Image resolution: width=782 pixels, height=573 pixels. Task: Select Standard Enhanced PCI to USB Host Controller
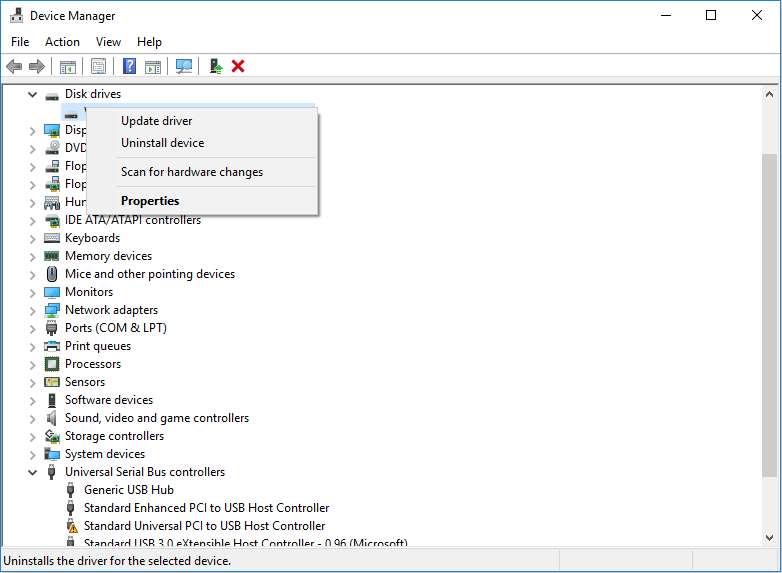pyautogui.click(x=206, y=508)
